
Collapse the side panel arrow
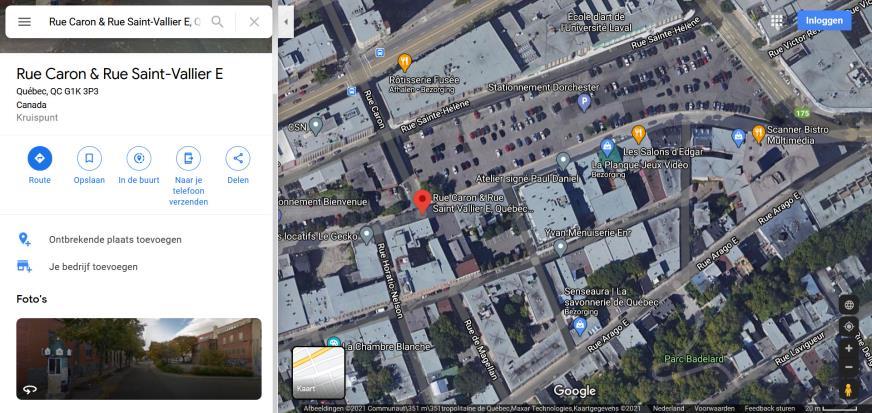pos(286,22)
